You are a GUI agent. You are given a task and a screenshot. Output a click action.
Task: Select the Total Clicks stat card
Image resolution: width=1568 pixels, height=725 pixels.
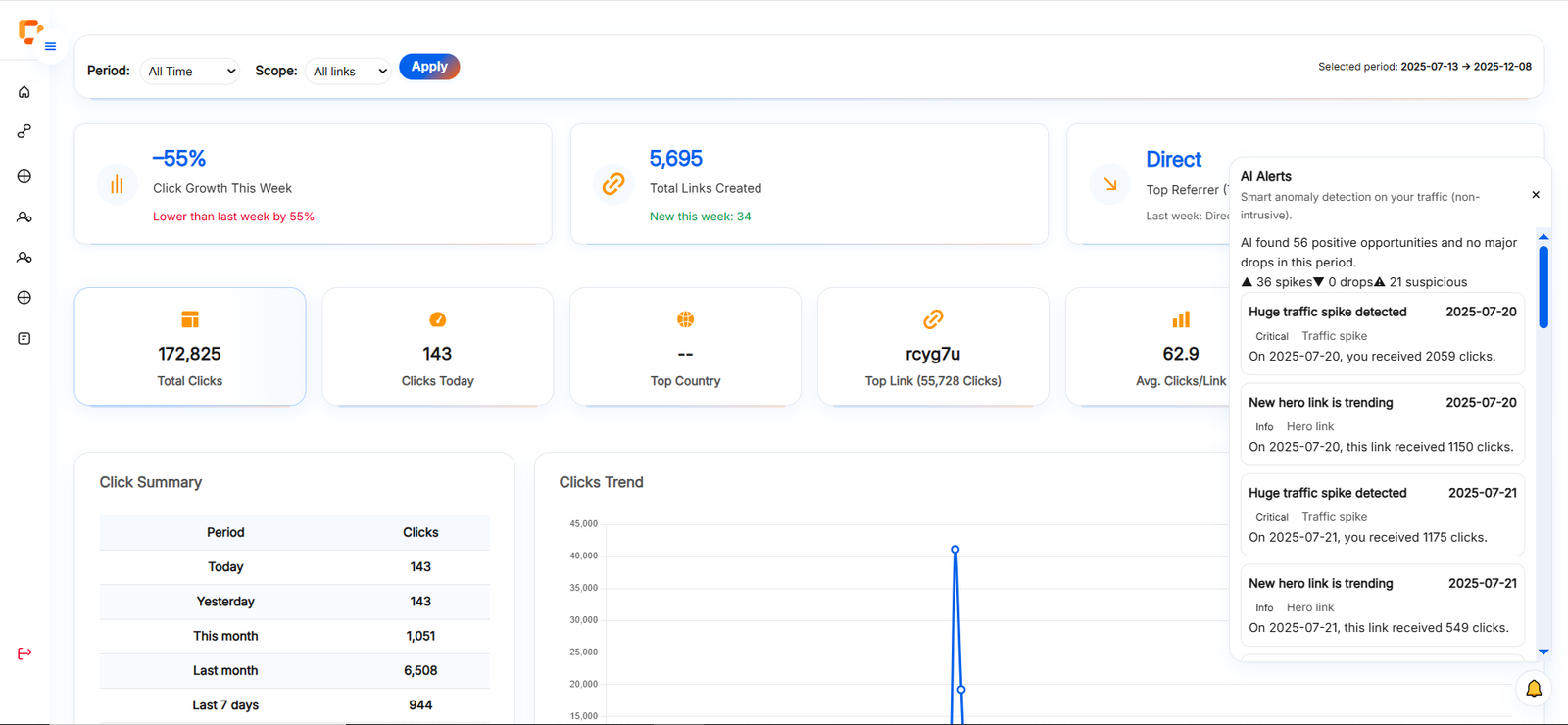click(x=190, y=346)
